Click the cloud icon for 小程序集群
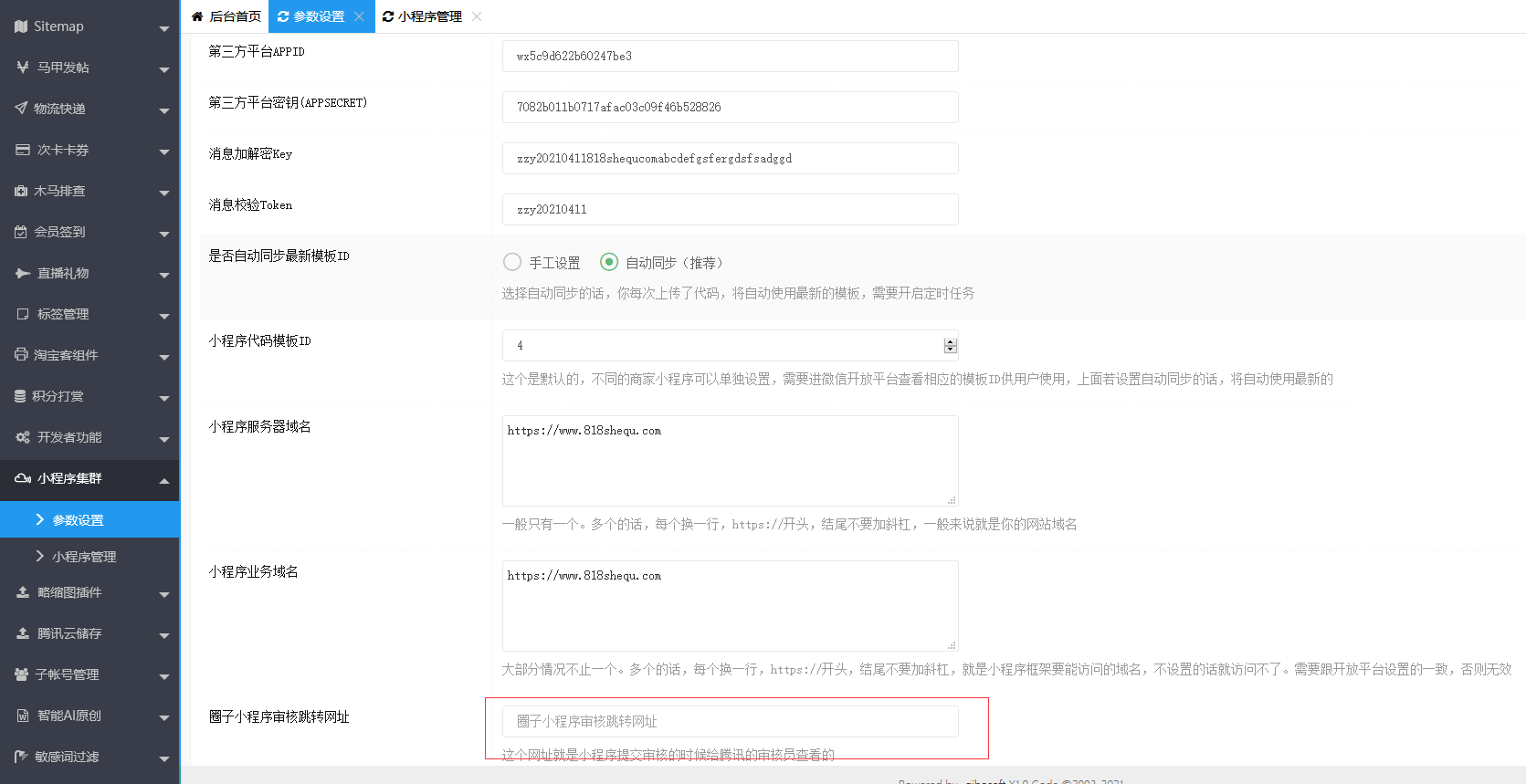Screen dimensions: 1526x784 [x=23, y=478]
